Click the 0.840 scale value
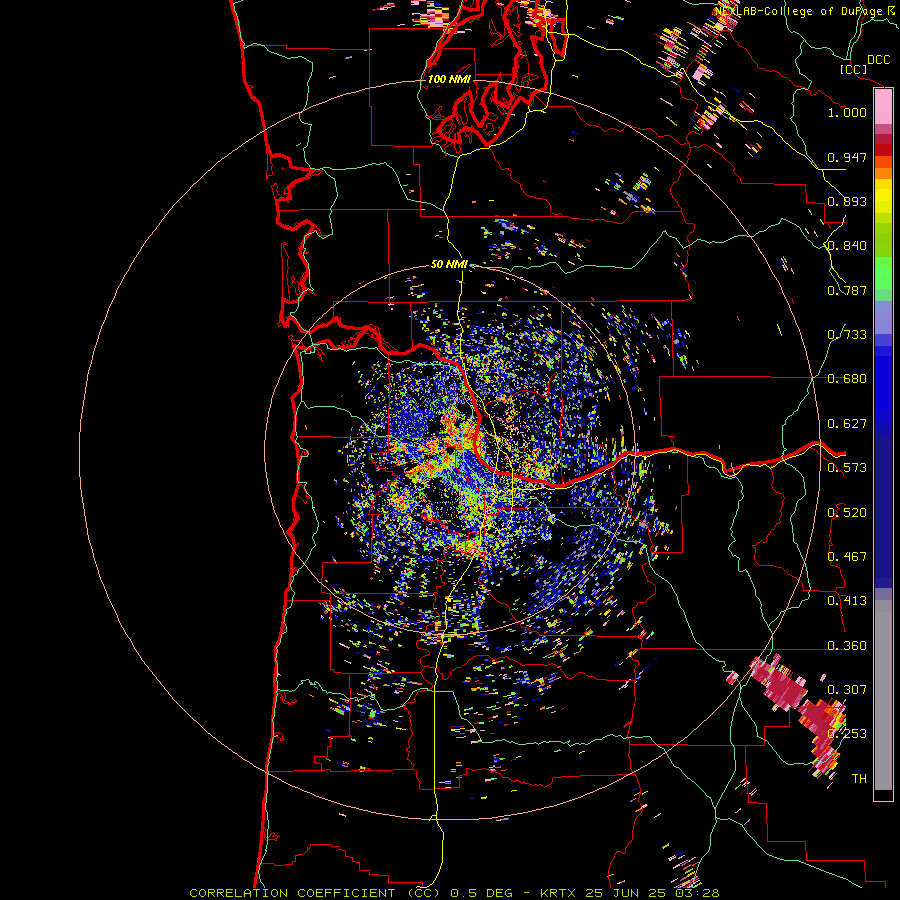Screen dimensions: 900x900 pyautogui.click(x=847, y=246)
